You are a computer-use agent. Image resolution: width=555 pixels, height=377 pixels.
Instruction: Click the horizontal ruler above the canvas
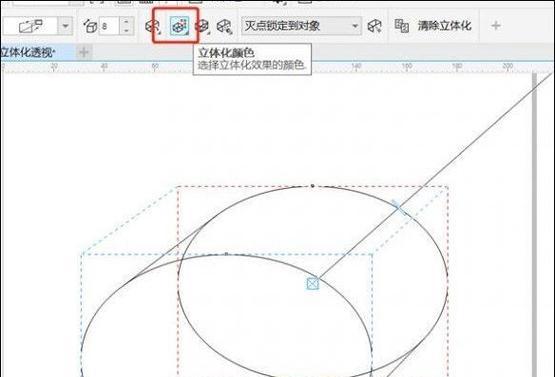click(x=269, y=67)
